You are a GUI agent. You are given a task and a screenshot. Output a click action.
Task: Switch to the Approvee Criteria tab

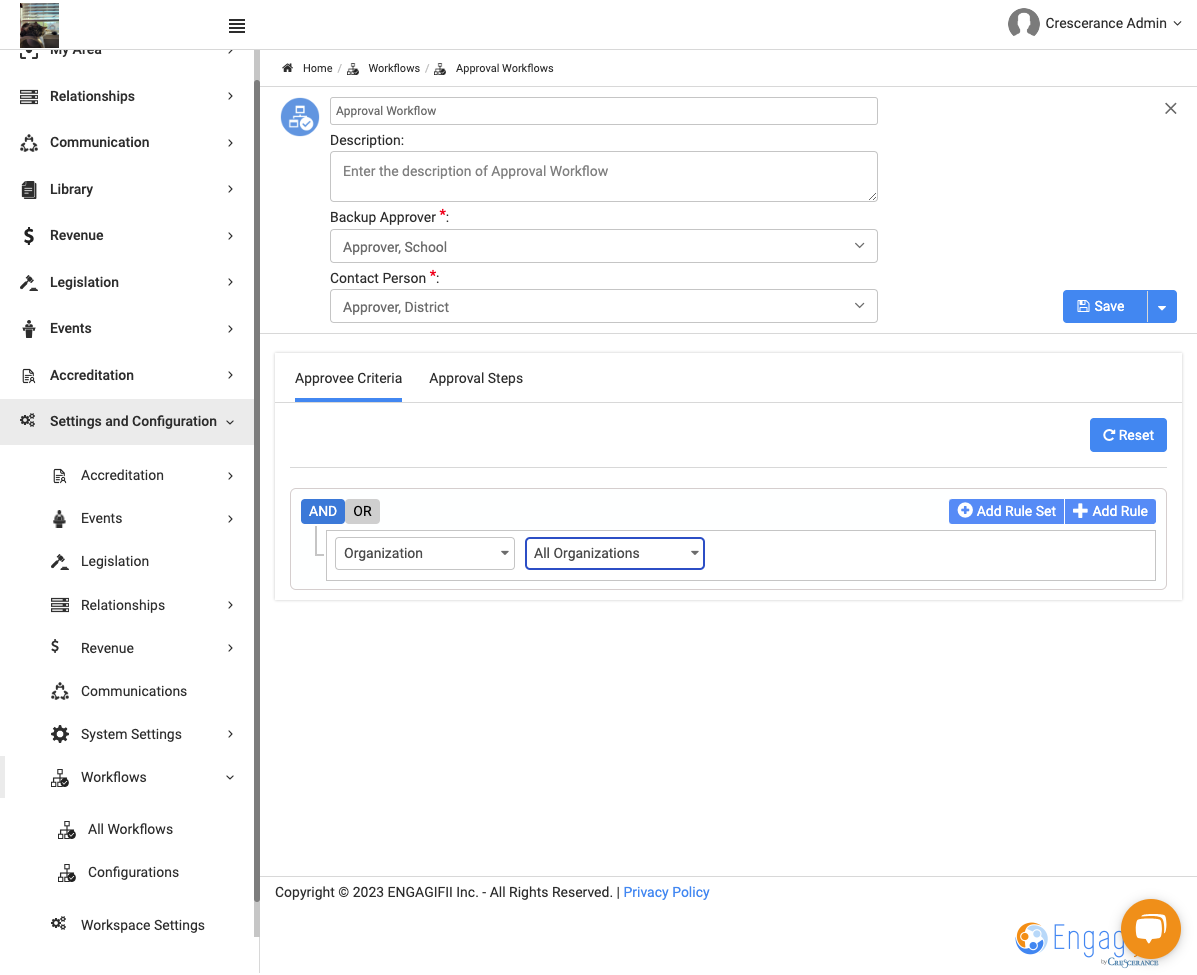point(348,379)
